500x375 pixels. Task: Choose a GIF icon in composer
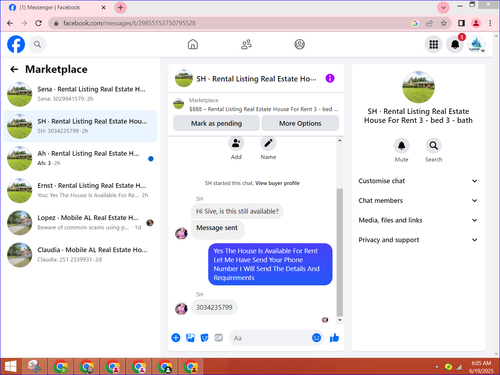(219, 338)
